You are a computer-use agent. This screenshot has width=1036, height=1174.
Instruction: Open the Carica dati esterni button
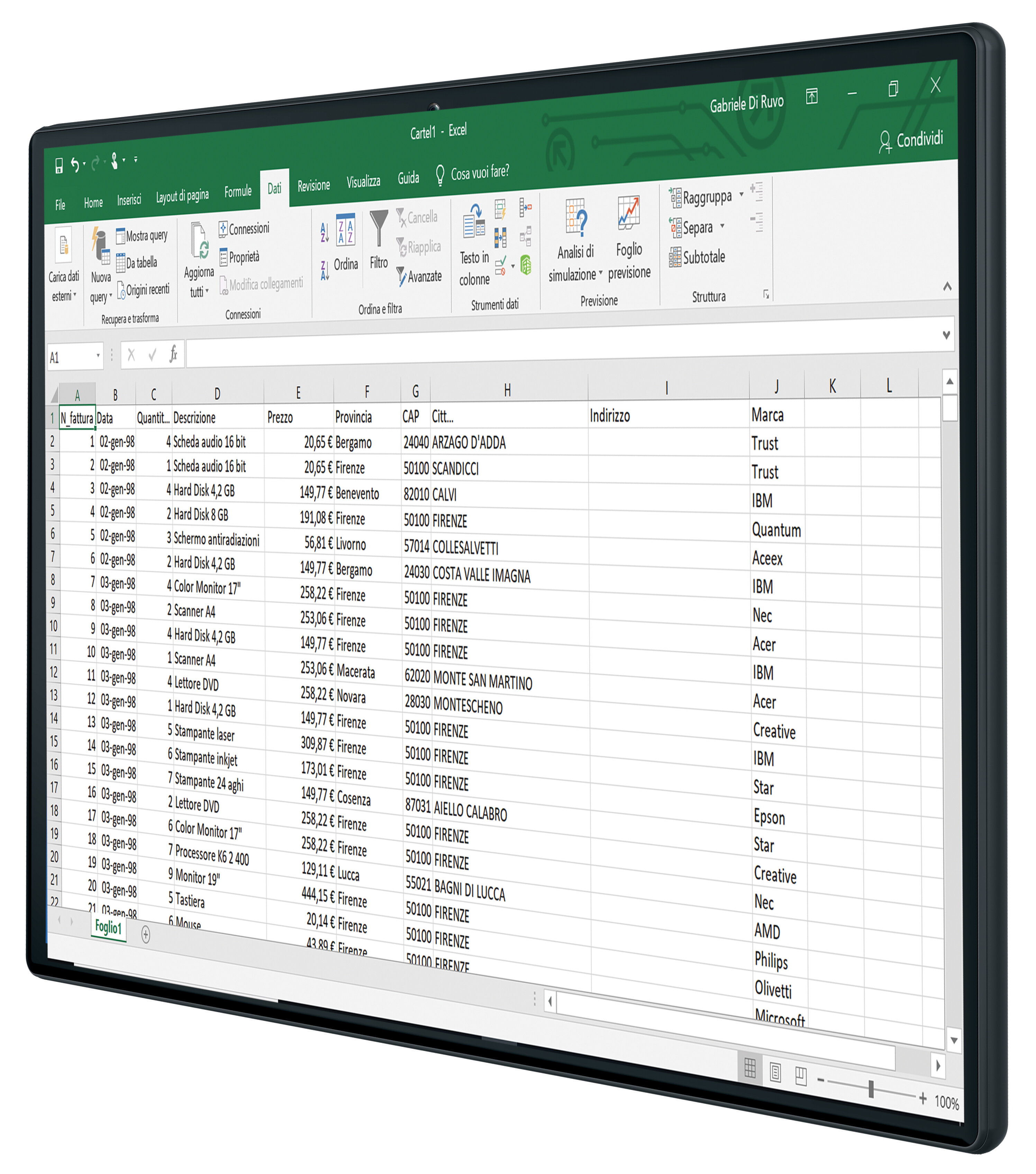[64, 265]
